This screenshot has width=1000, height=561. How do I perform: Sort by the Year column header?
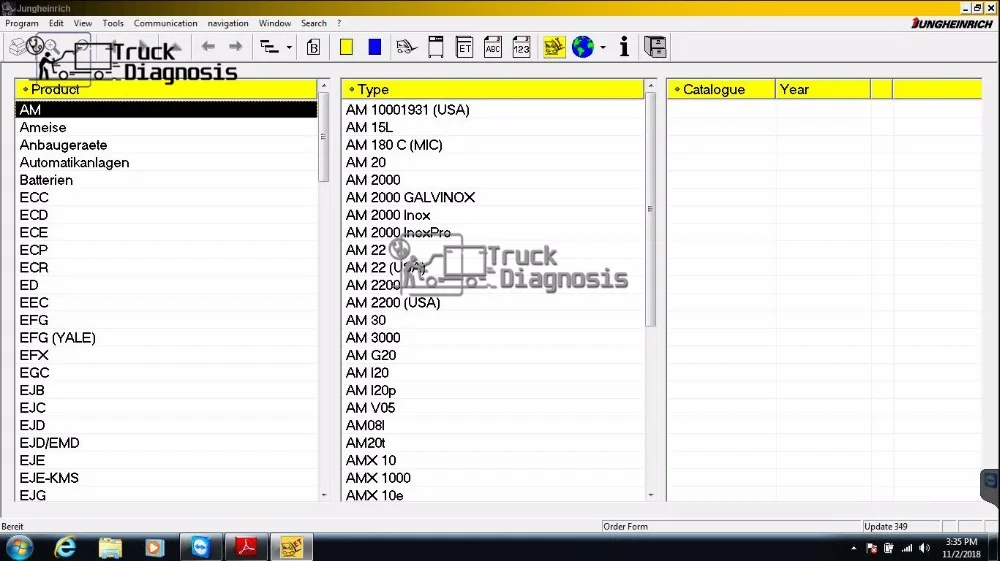(823, 89)
